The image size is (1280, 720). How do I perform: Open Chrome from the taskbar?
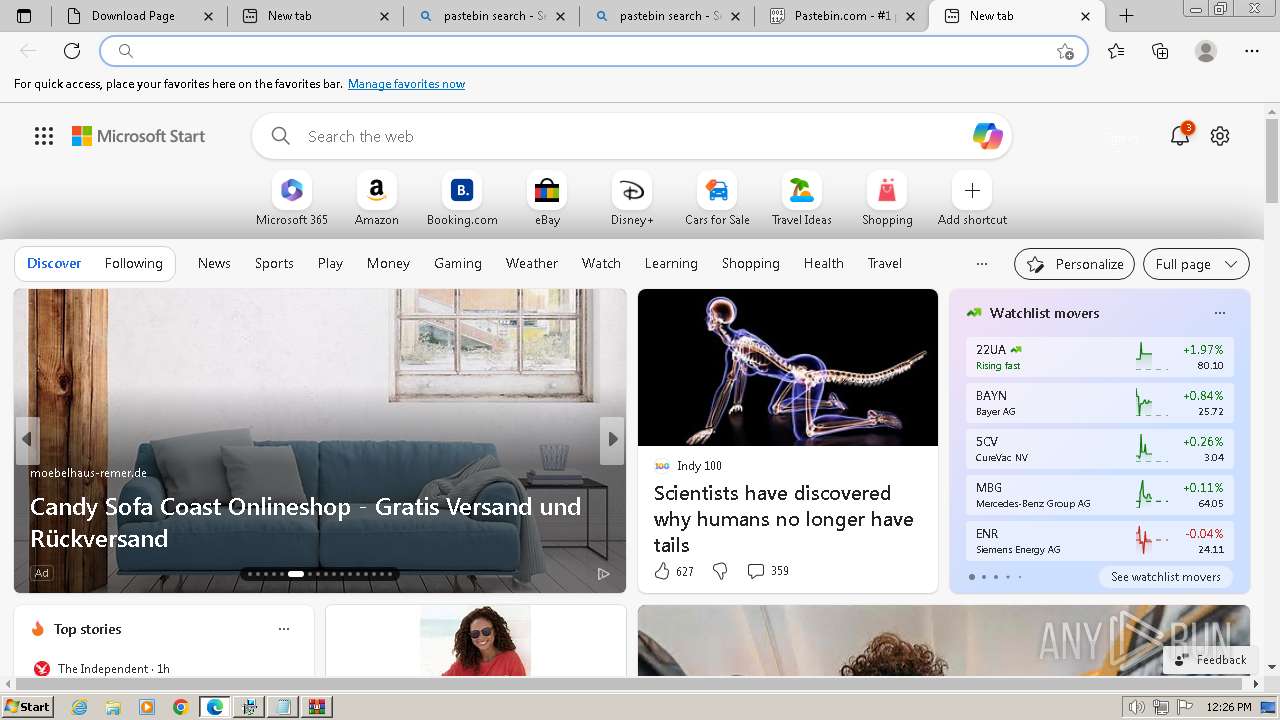180,707
